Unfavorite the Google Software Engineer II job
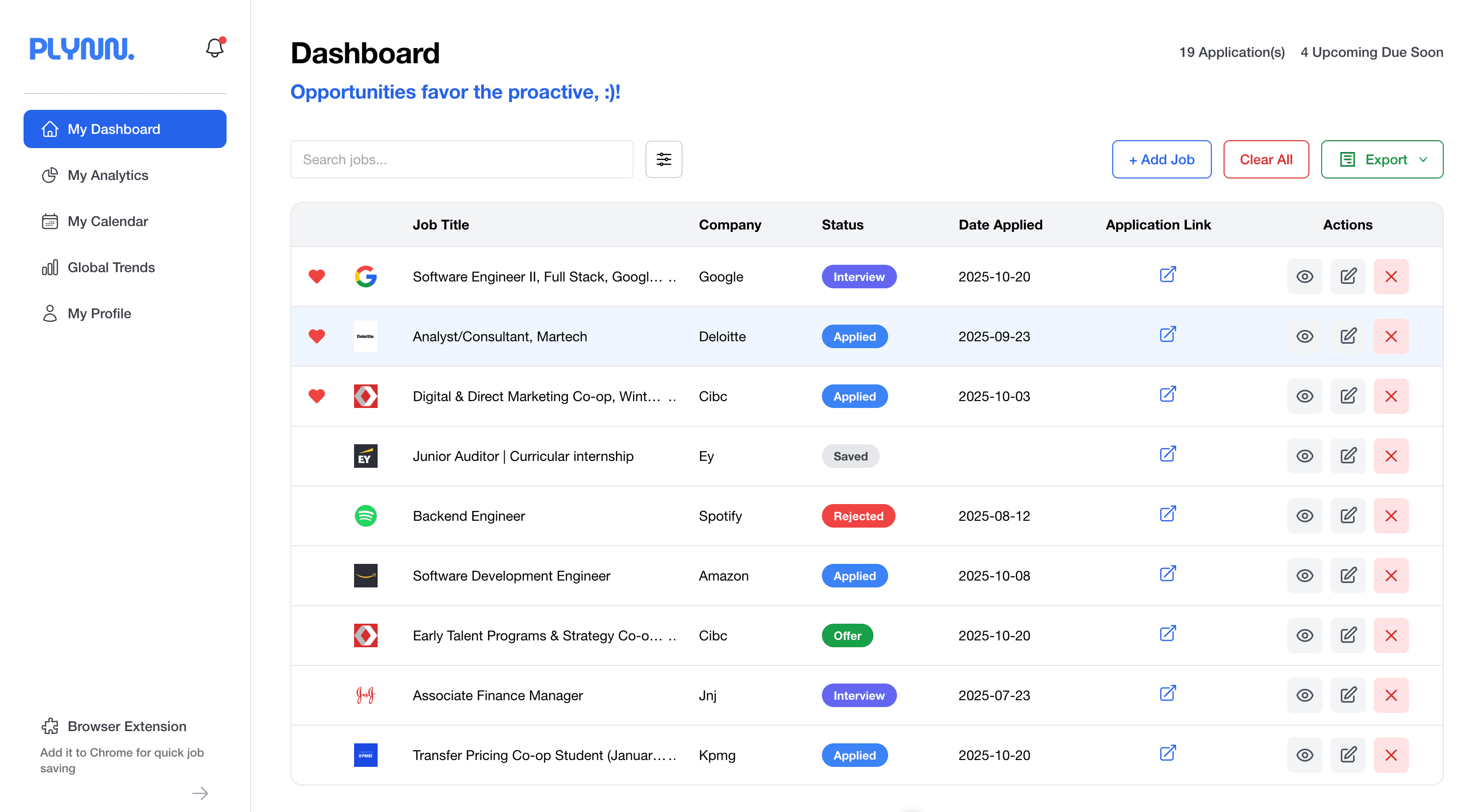This screenshot has height=812, width=1483. [x=317, y=277]
